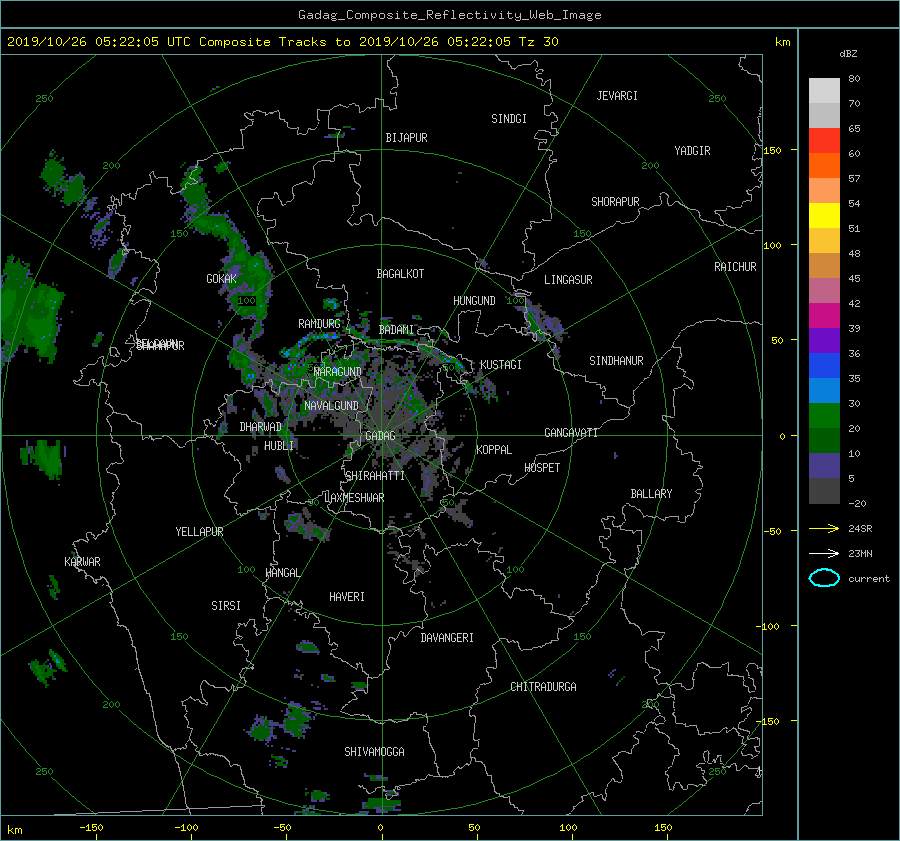
Task: Click the BALLARY city label
Action: 651,494
